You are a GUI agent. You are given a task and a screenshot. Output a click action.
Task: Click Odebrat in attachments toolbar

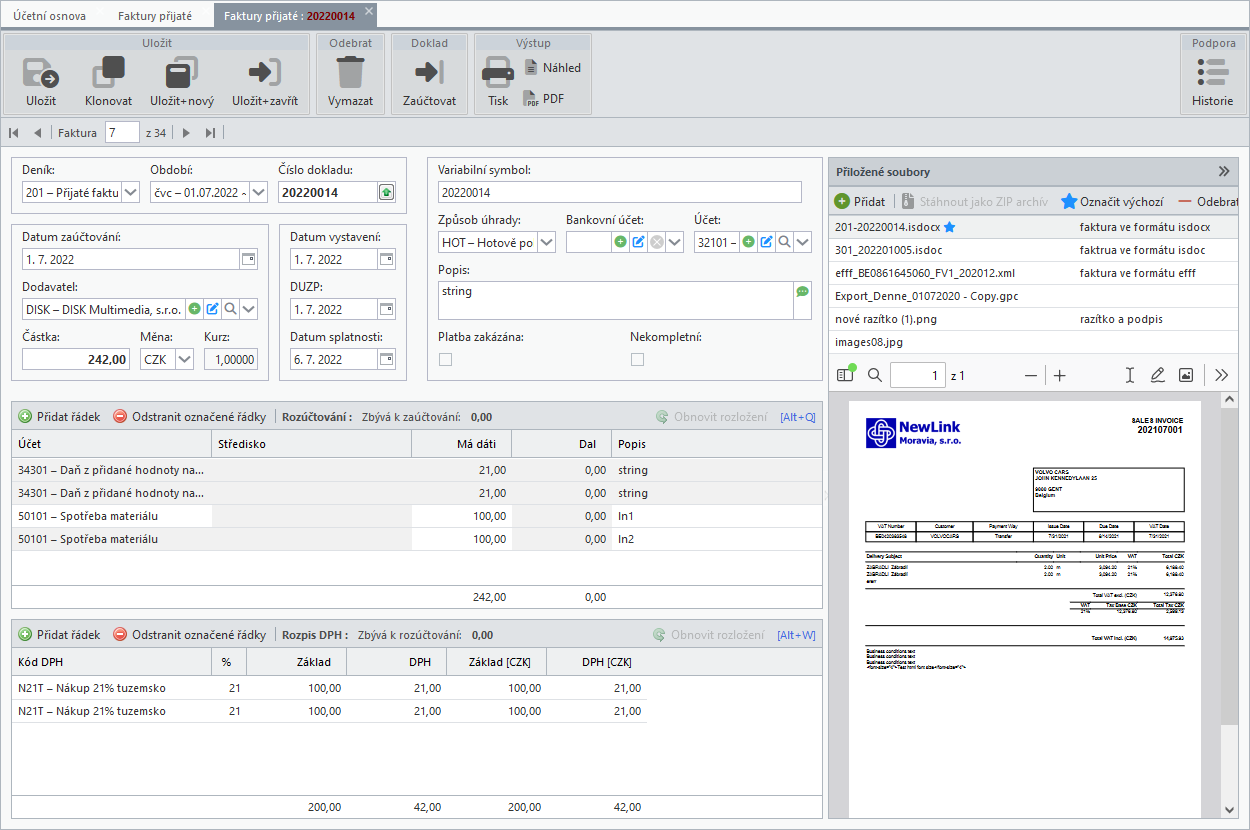click(x=1209, y=201)
